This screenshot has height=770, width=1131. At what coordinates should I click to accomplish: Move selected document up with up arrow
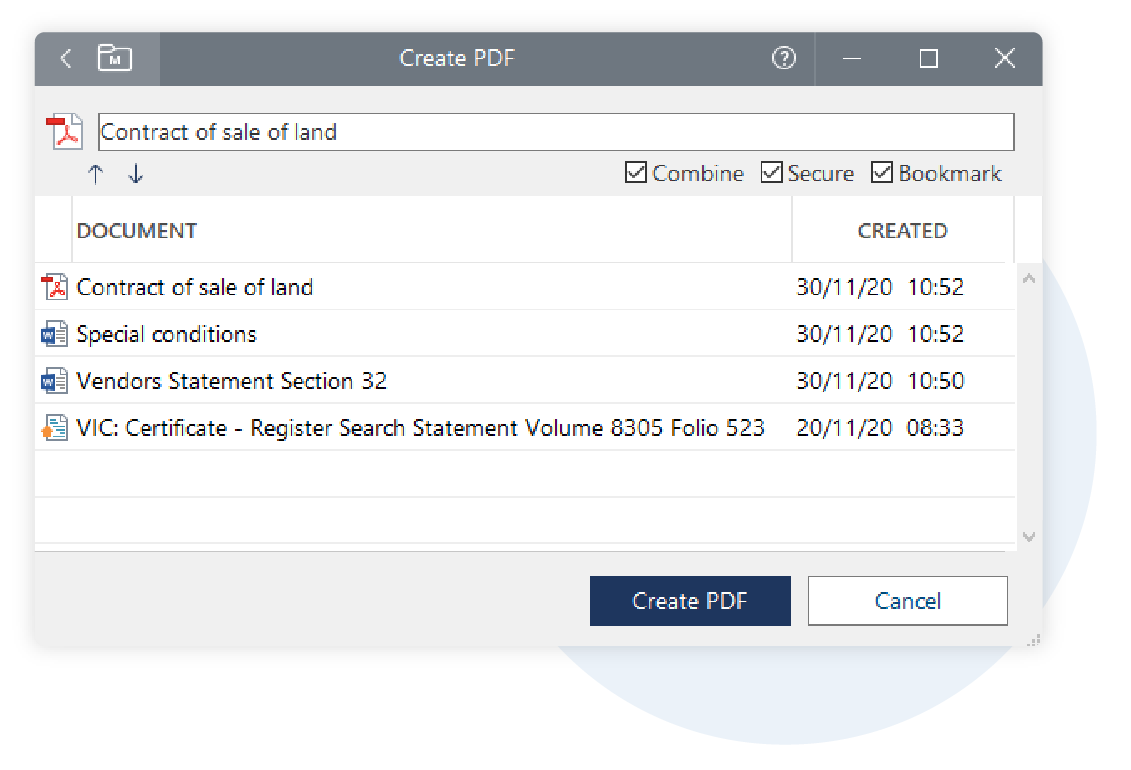tap(95, 174)
